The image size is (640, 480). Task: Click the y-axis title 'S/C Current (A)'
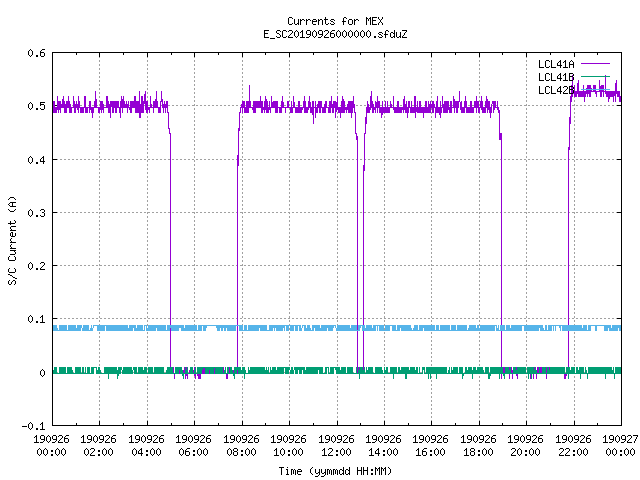[x=13, y=241]
